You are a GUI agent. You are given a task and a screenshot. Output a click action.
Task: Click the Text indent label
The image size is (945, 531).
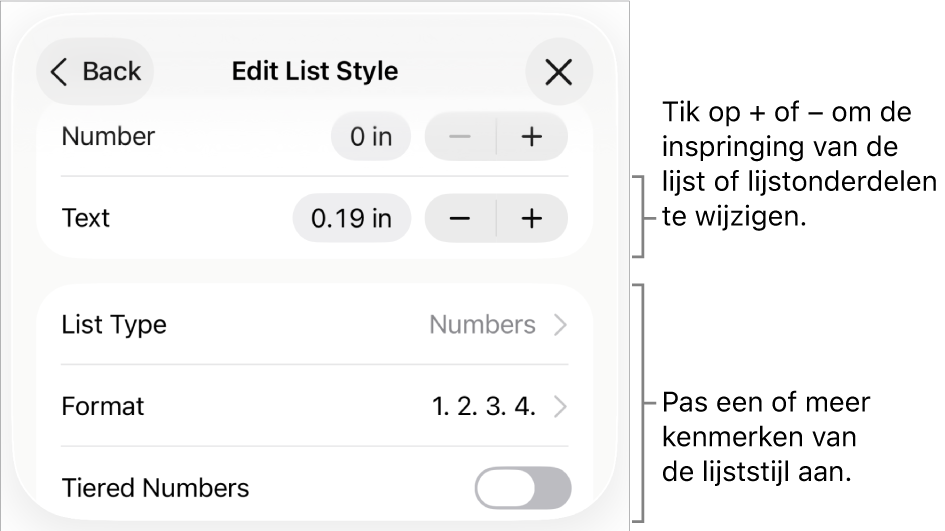[86, 218]
